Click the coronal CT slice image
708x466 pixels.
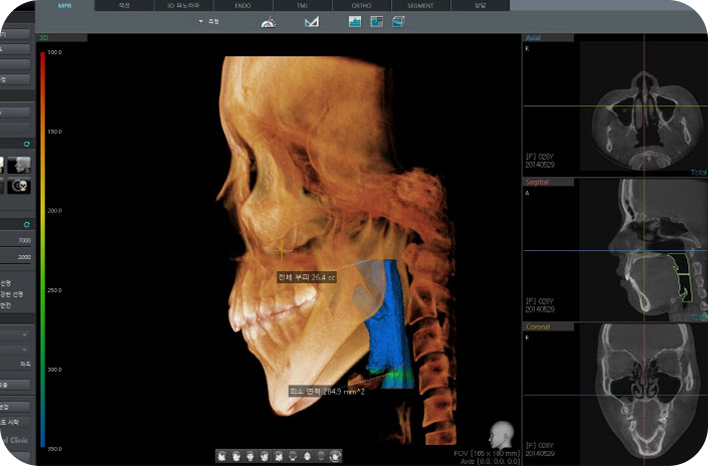[646, 391]
